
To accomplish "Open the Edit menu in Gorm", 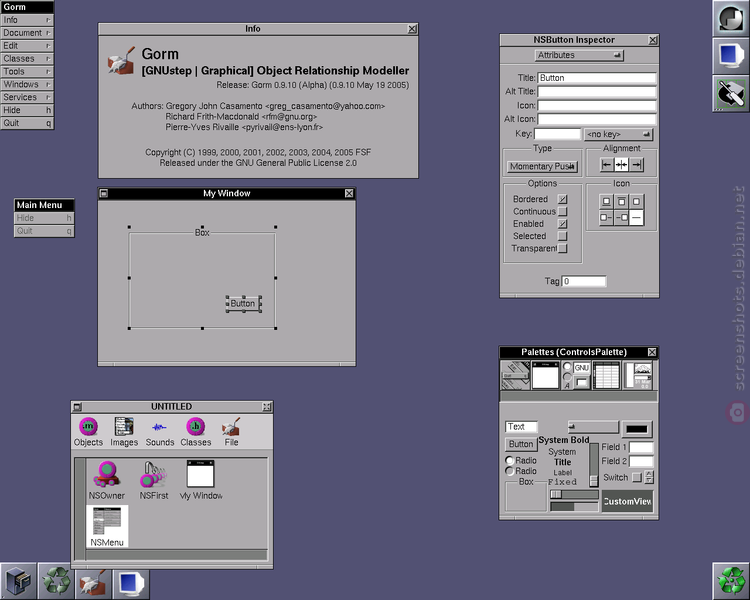I will coord(27,46).
